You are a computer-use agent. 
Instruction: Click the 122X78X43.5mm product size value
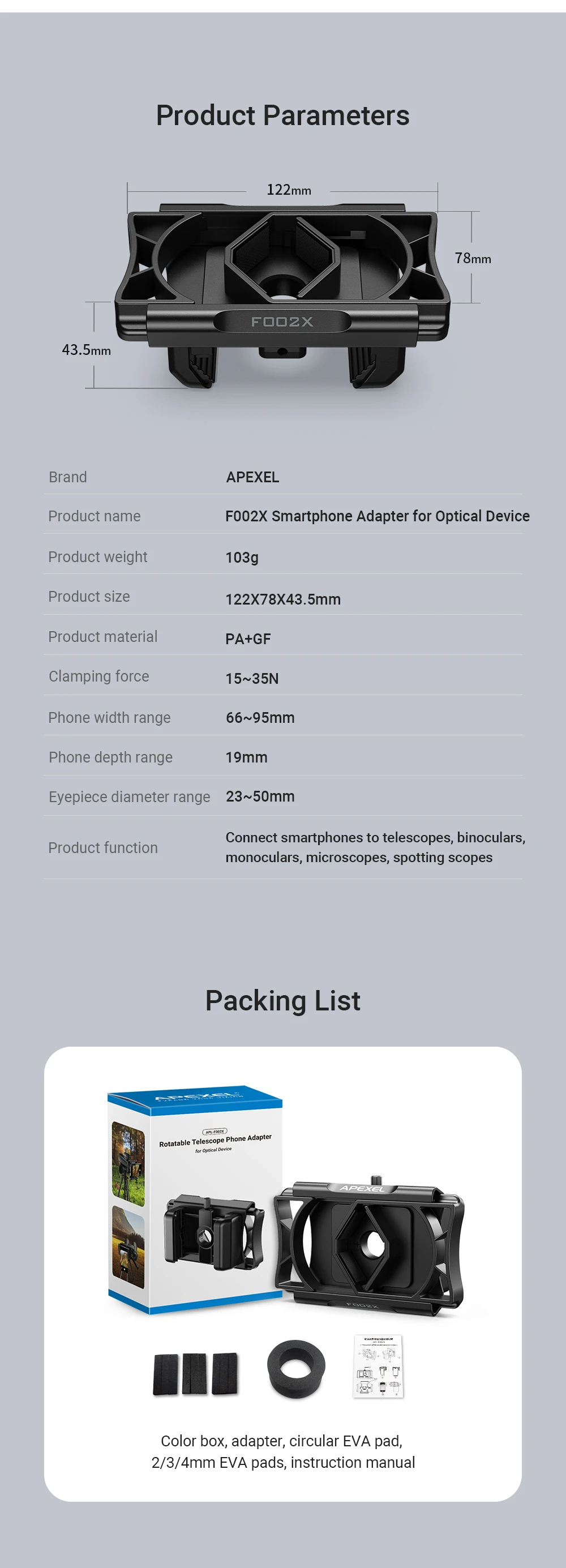(x=283, y=599)
